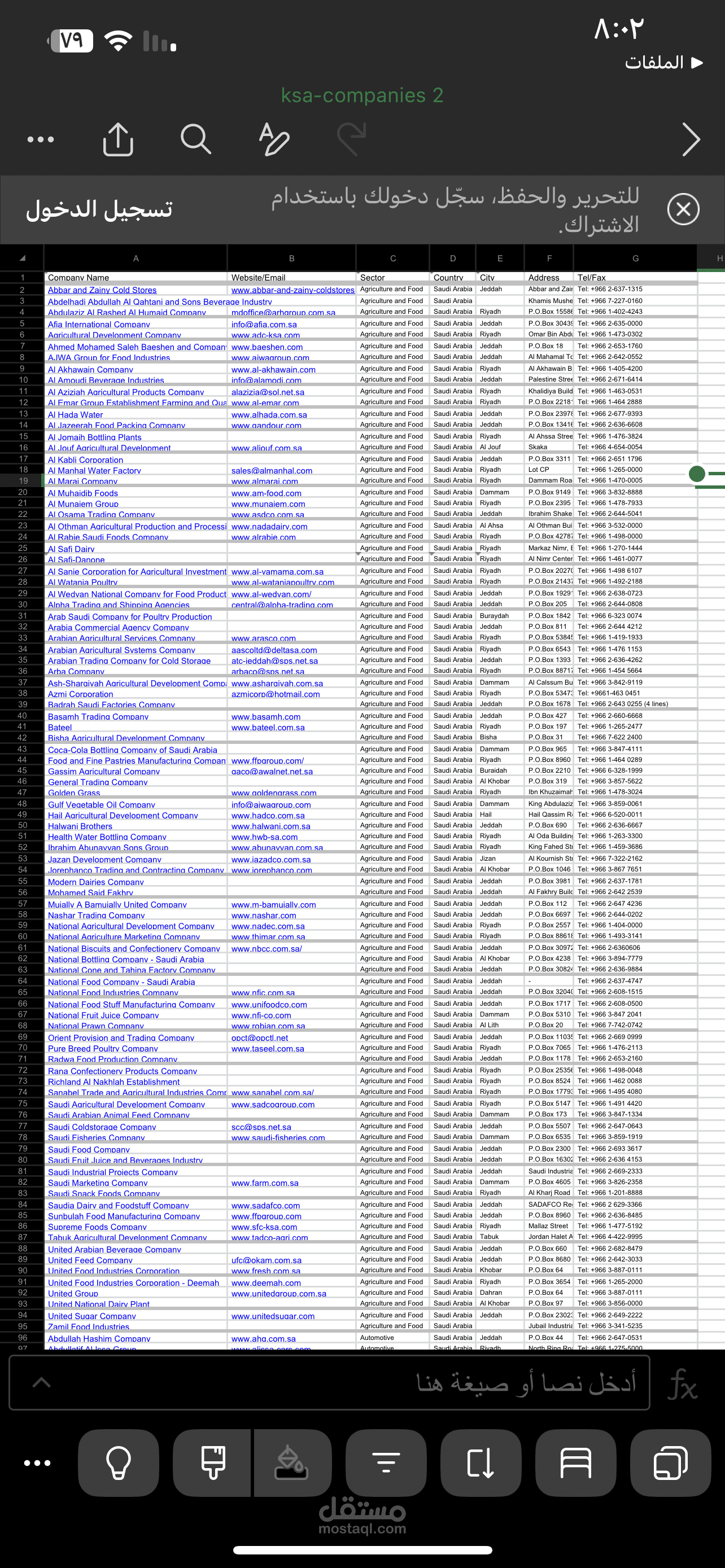725x1568 pixels.
Task: Open the www.sadafco.com link
Action: pyautogui.click(x=265, y=1205)
